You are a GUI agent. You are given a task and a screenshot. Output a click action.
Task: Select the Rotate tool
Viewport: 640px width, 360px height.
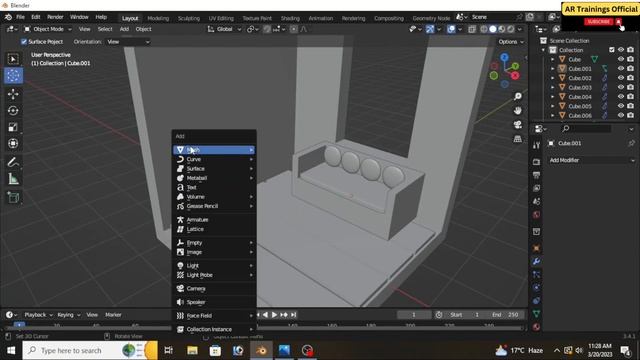tap(13, 111)
